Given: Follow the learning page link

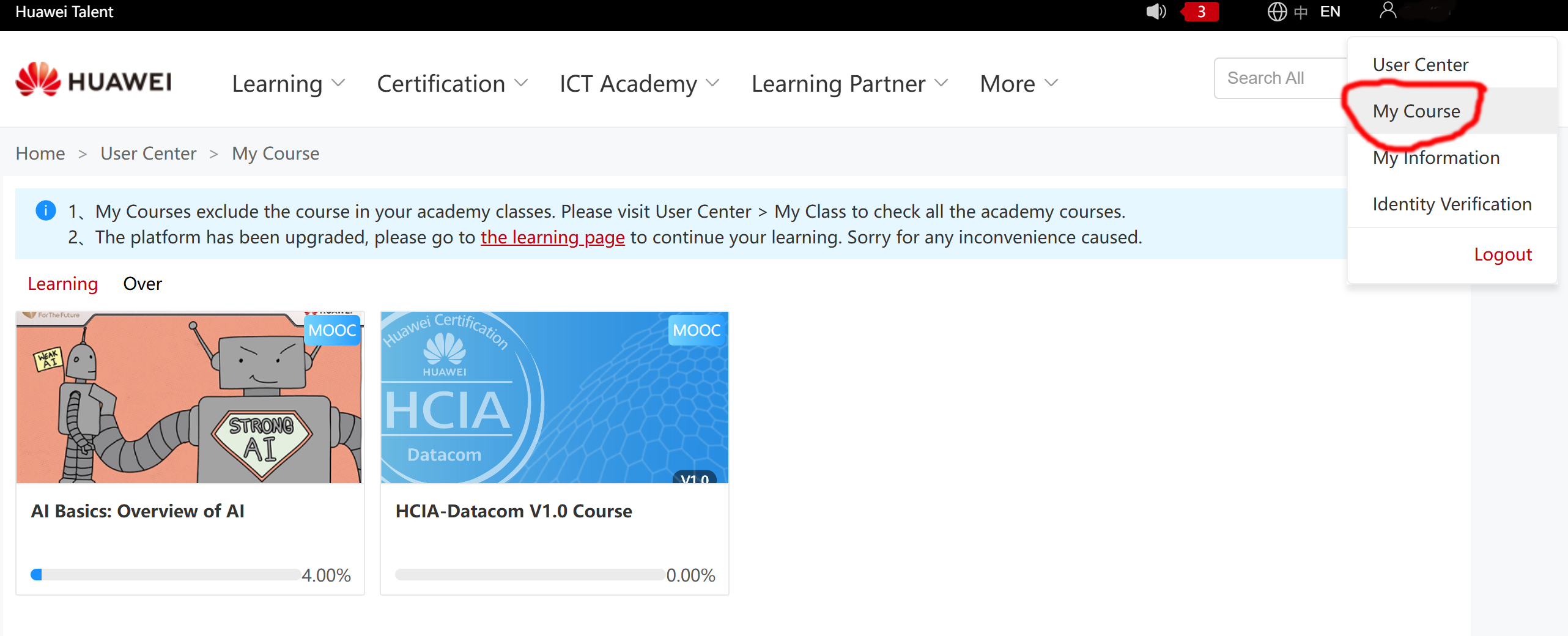Looking at the screenshot, I should [552, 237].
